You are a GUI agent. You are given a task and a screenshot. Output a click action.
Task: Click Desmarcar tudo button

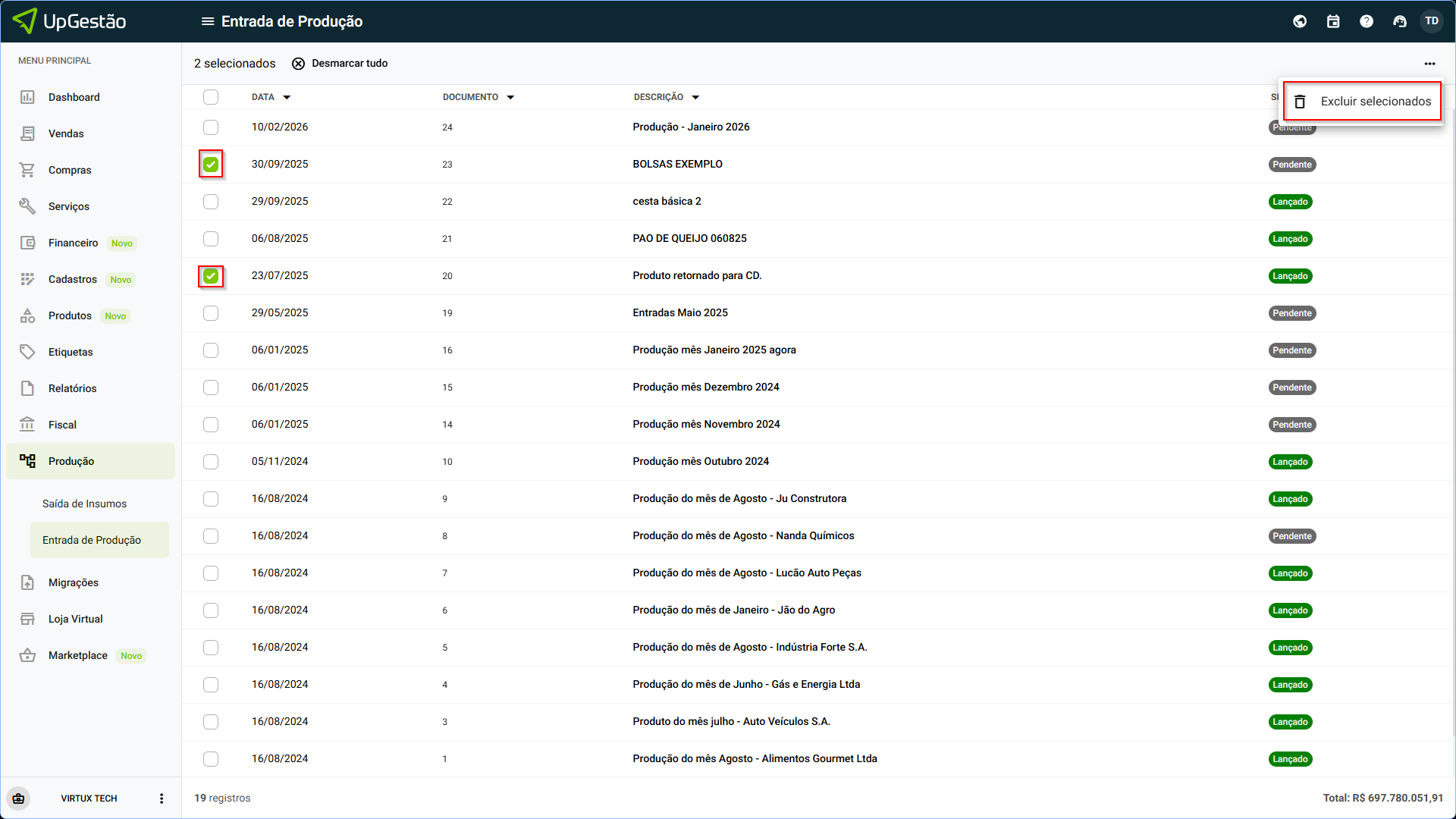(x=340, y=64)
